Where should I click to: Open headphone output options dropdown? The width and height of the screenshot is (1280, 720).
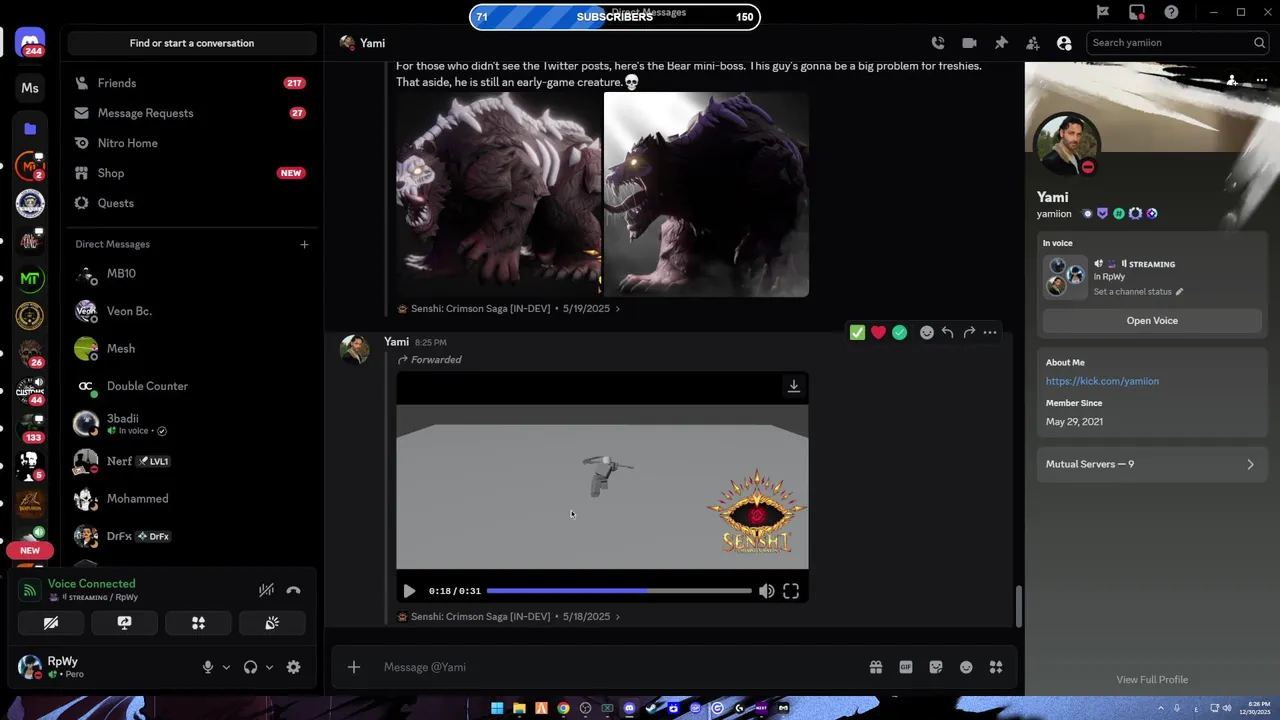269,667
